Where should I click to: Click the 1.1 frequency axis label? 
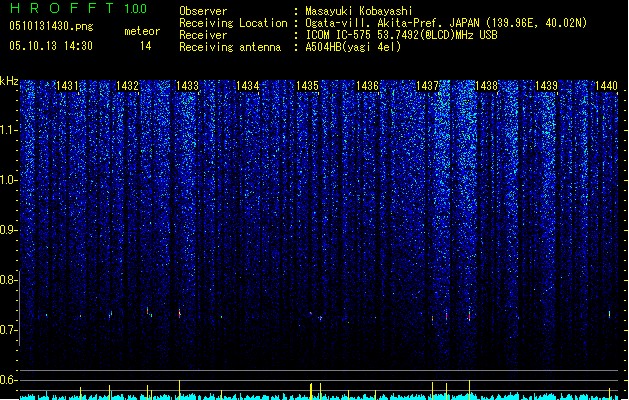[x=8, y=130]
